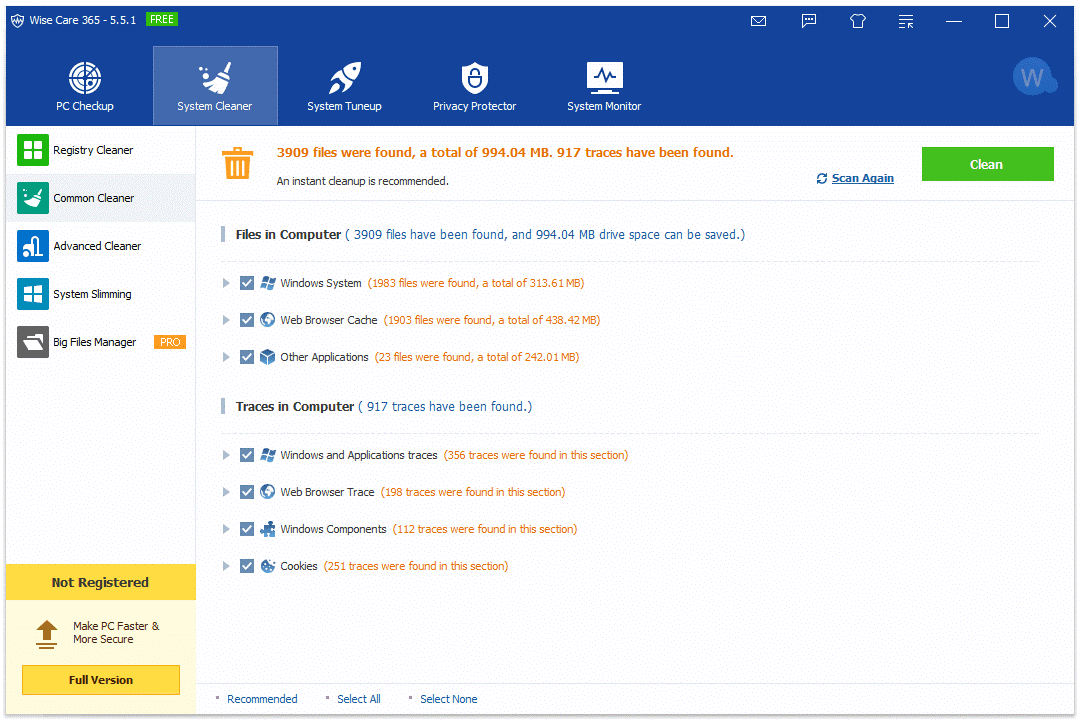Open the feedback chat bubble icon
Screen dimensions: 1080x720
coord(809,21)
